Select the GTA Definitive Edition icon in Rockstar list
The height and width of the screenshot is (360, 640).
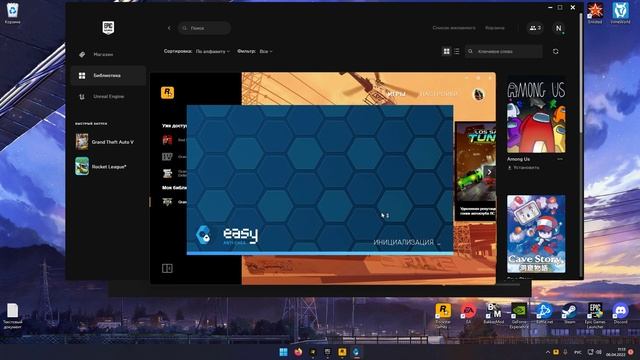point(167,173)
